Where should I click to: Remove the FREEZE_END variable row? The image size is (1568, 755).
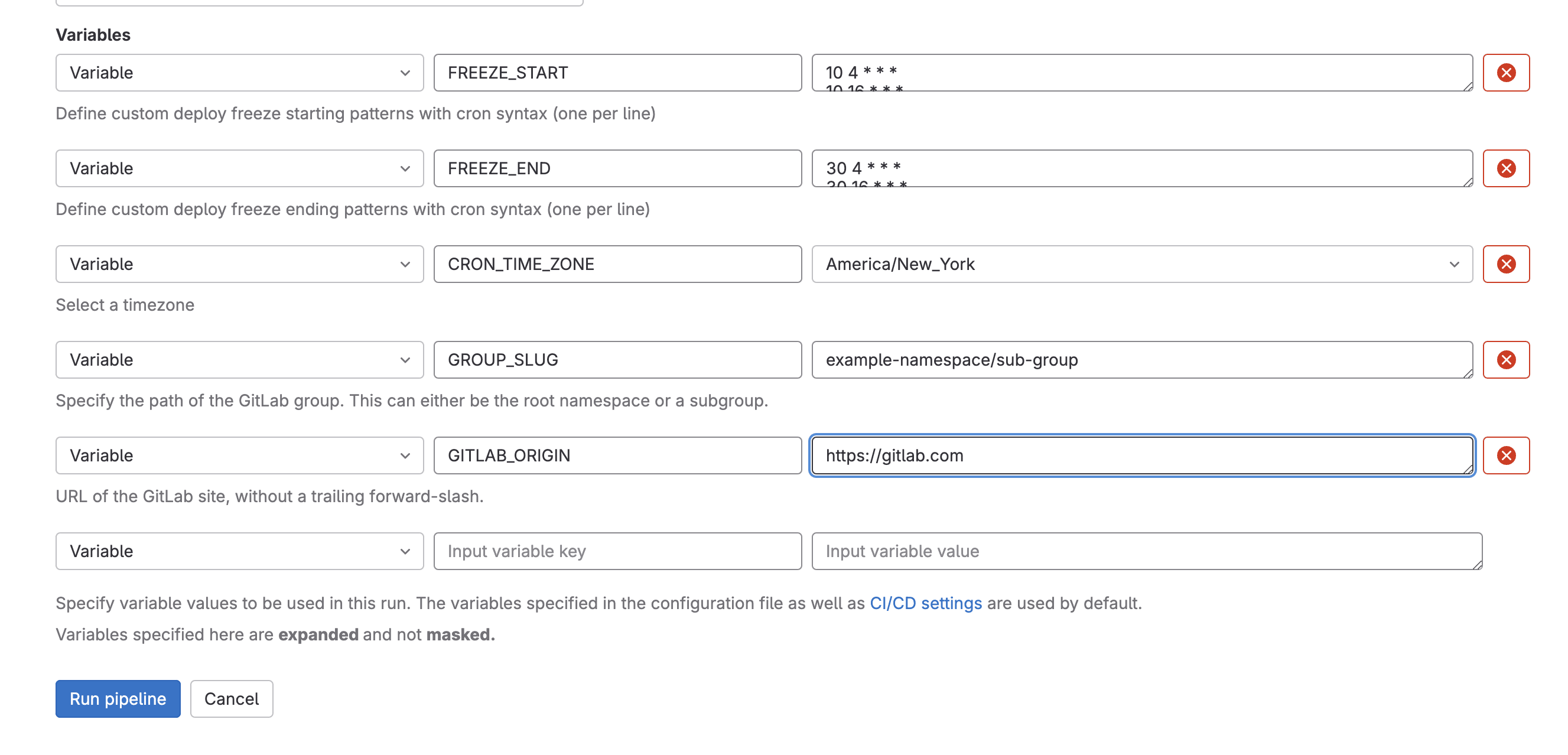click(x=1506, y=168)
